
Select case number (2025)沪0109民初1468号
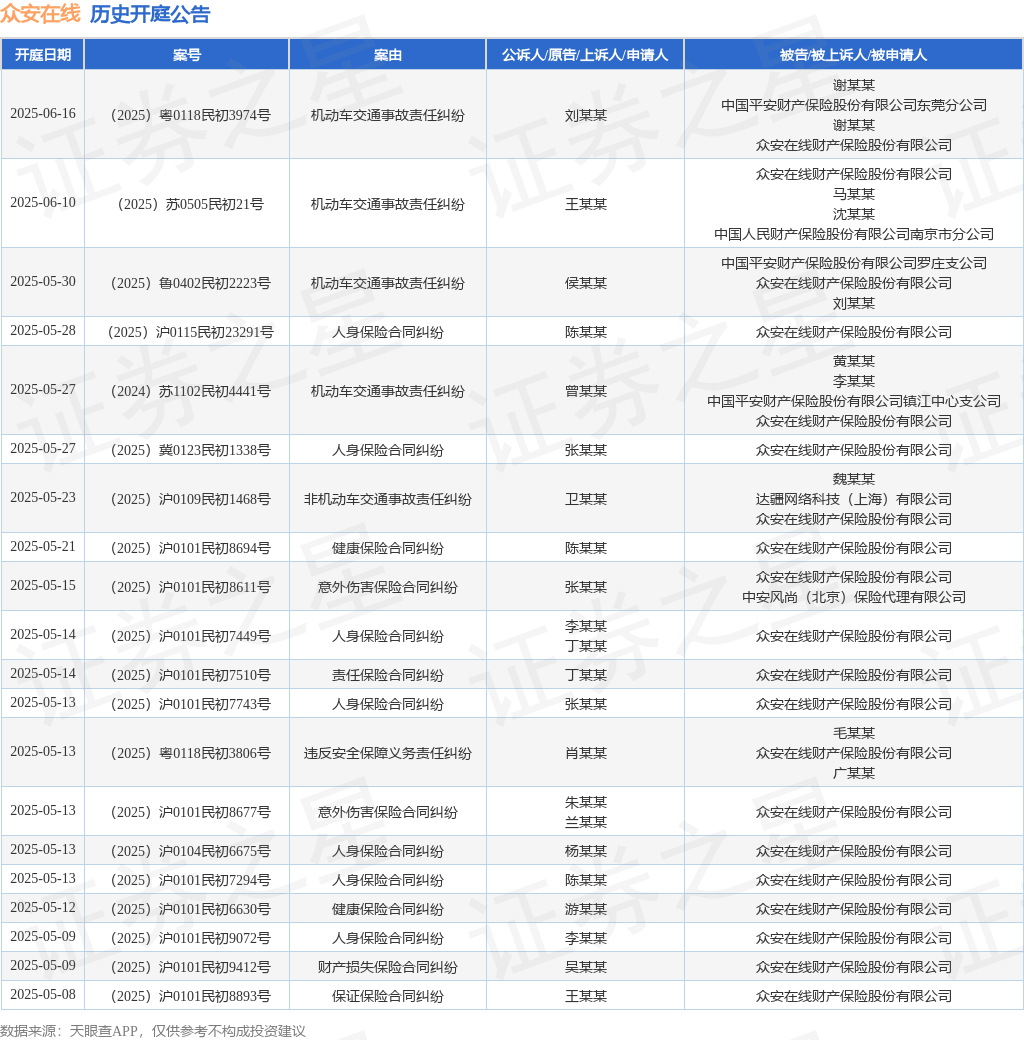tap(190, 499)
